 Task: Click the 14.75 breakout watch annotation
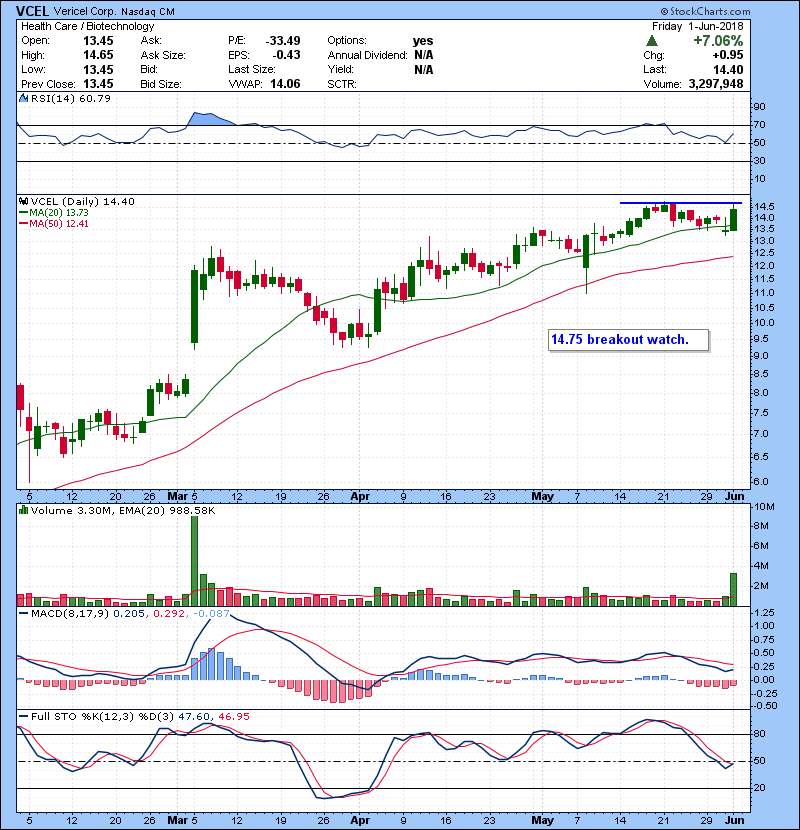[628, 340]
